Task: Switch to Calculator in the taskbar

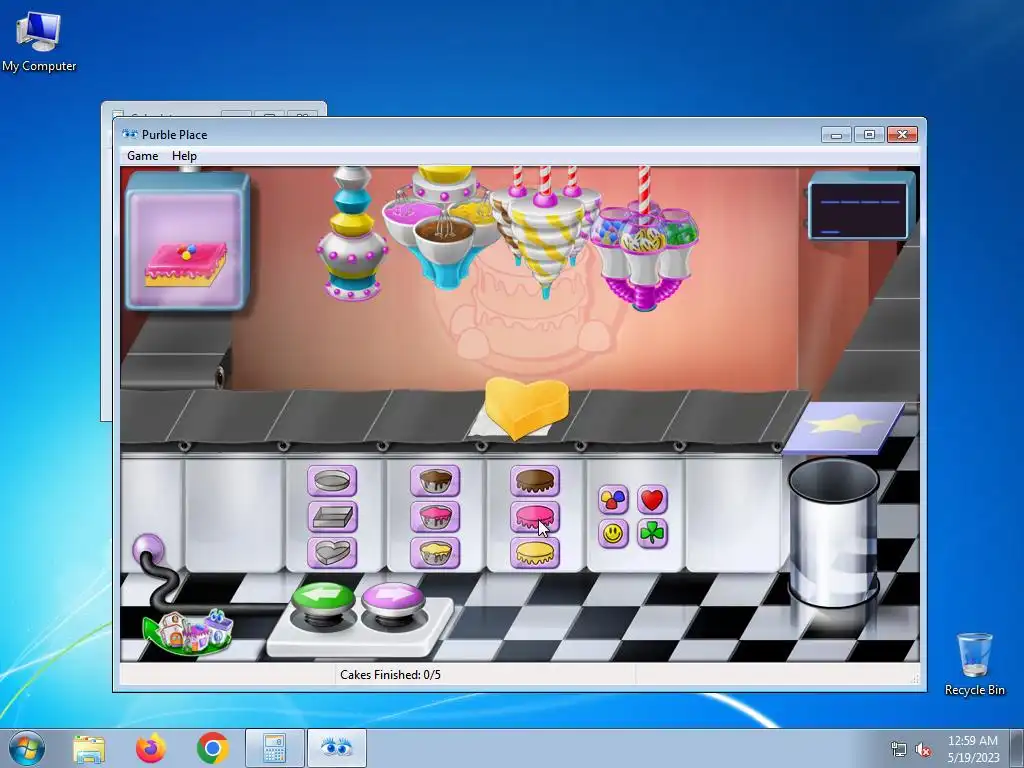Action: click(274, 748)
